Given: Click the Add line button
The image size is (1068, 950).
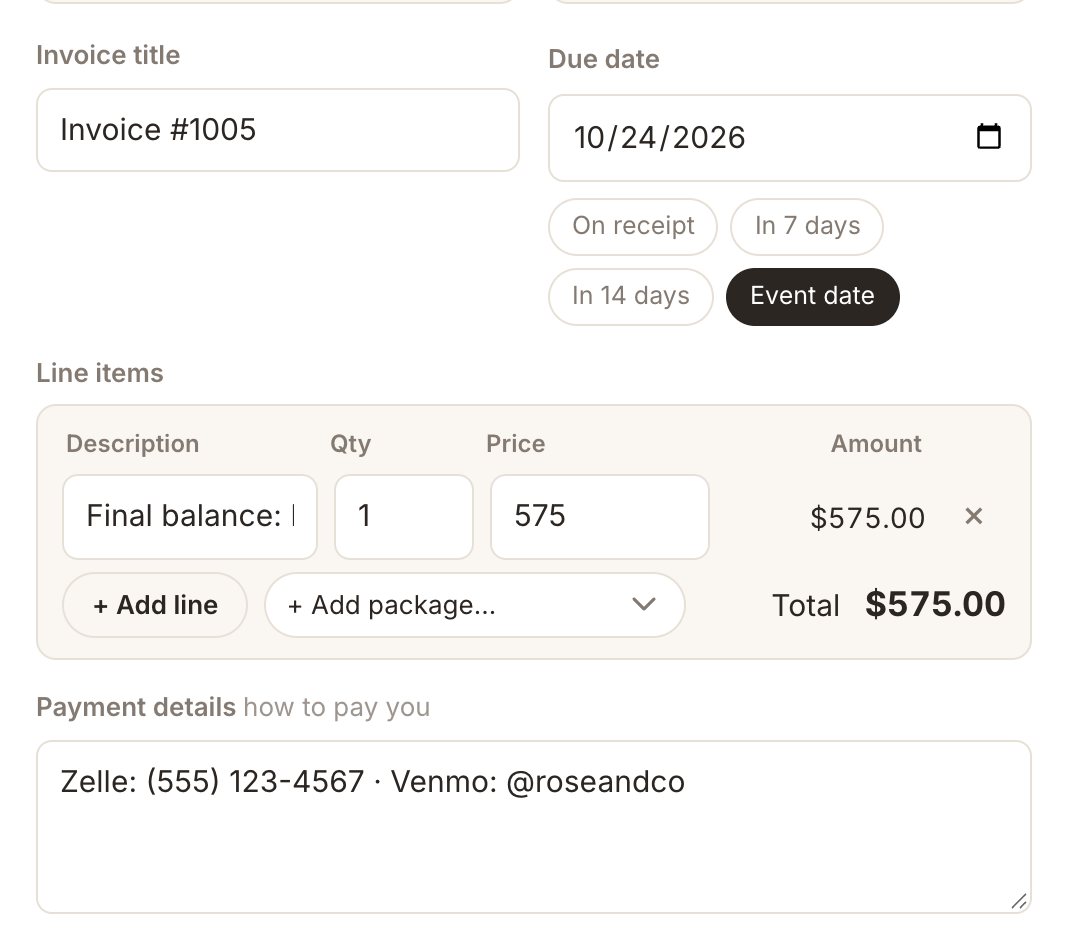Looking at the screenshot, I should click(x=155, y=605).
